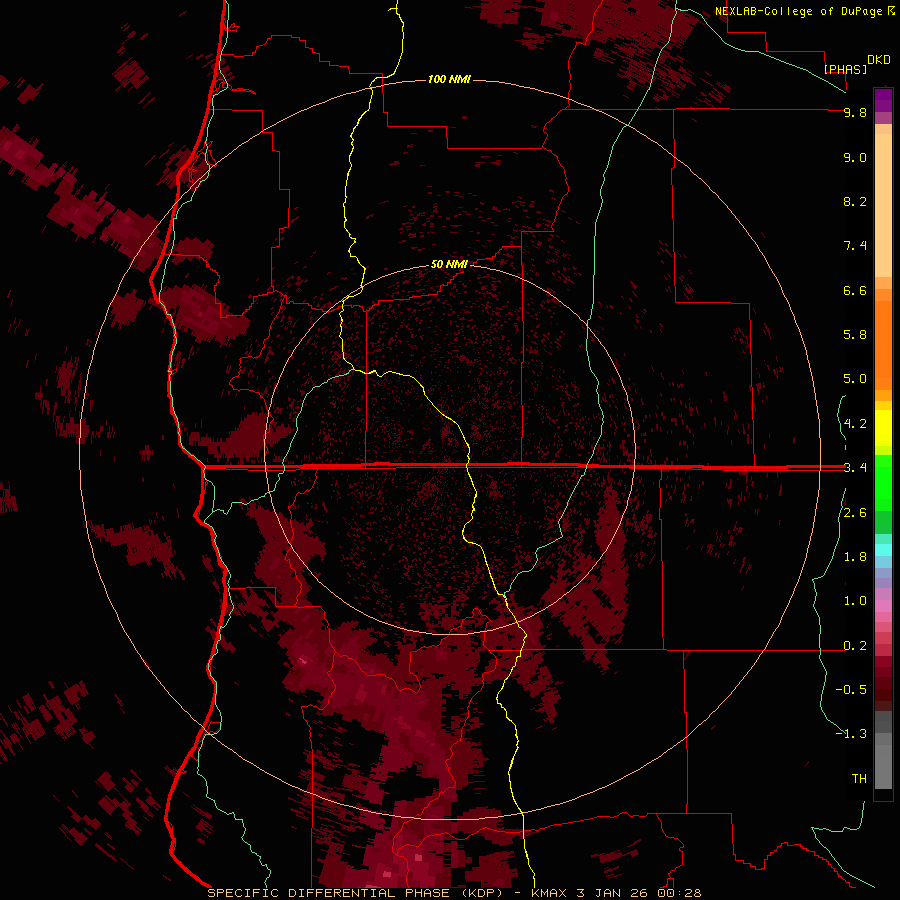This screenshot has width=900, height=900.
Task: Select the 4.2 scale value
Action: 855,424
